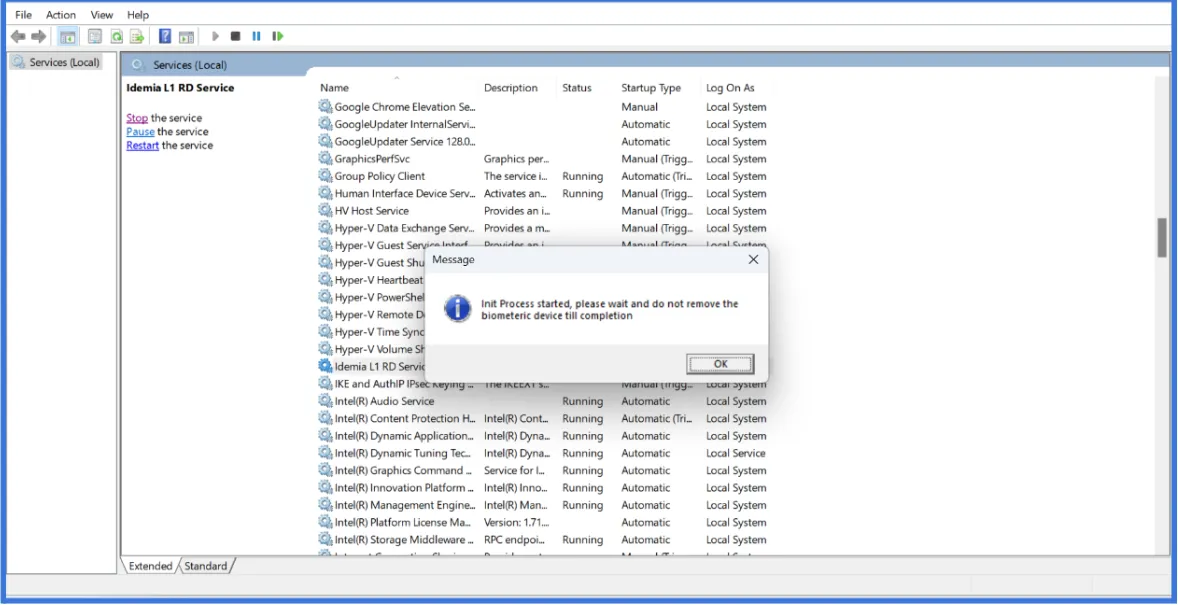Screen dimensions: 1178x605
Task: Click the Start Service play icon
Action: coord(216,36)
